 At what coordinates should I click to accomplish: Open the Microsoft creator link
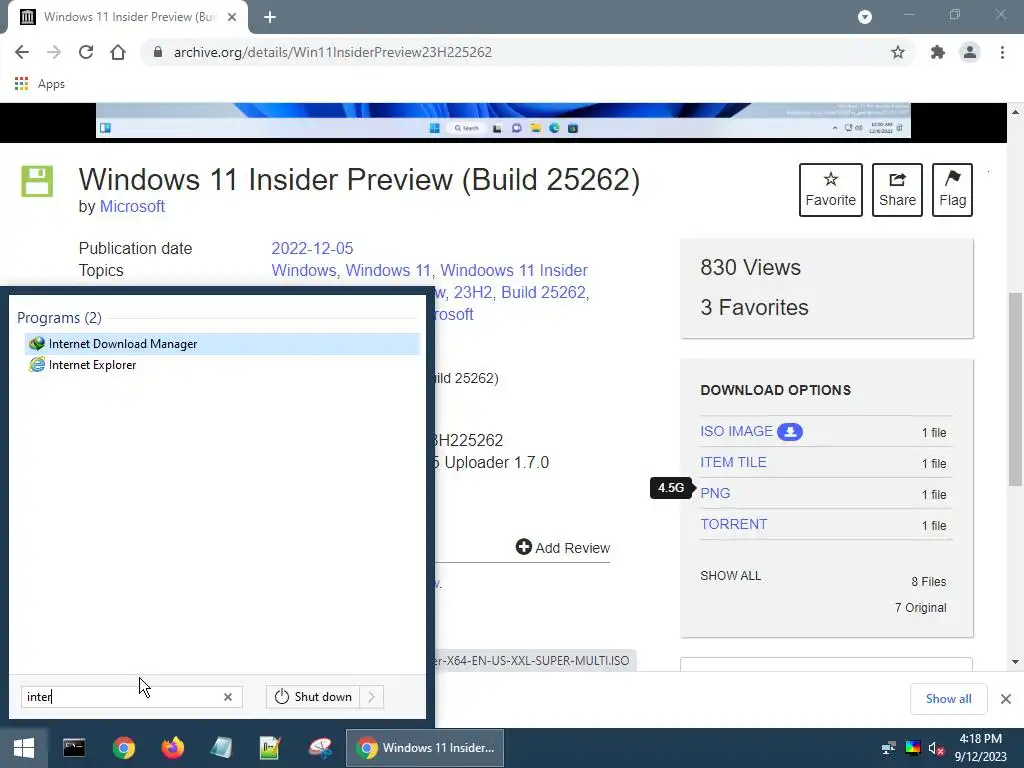pyautogui.click(x=132, y=206)
